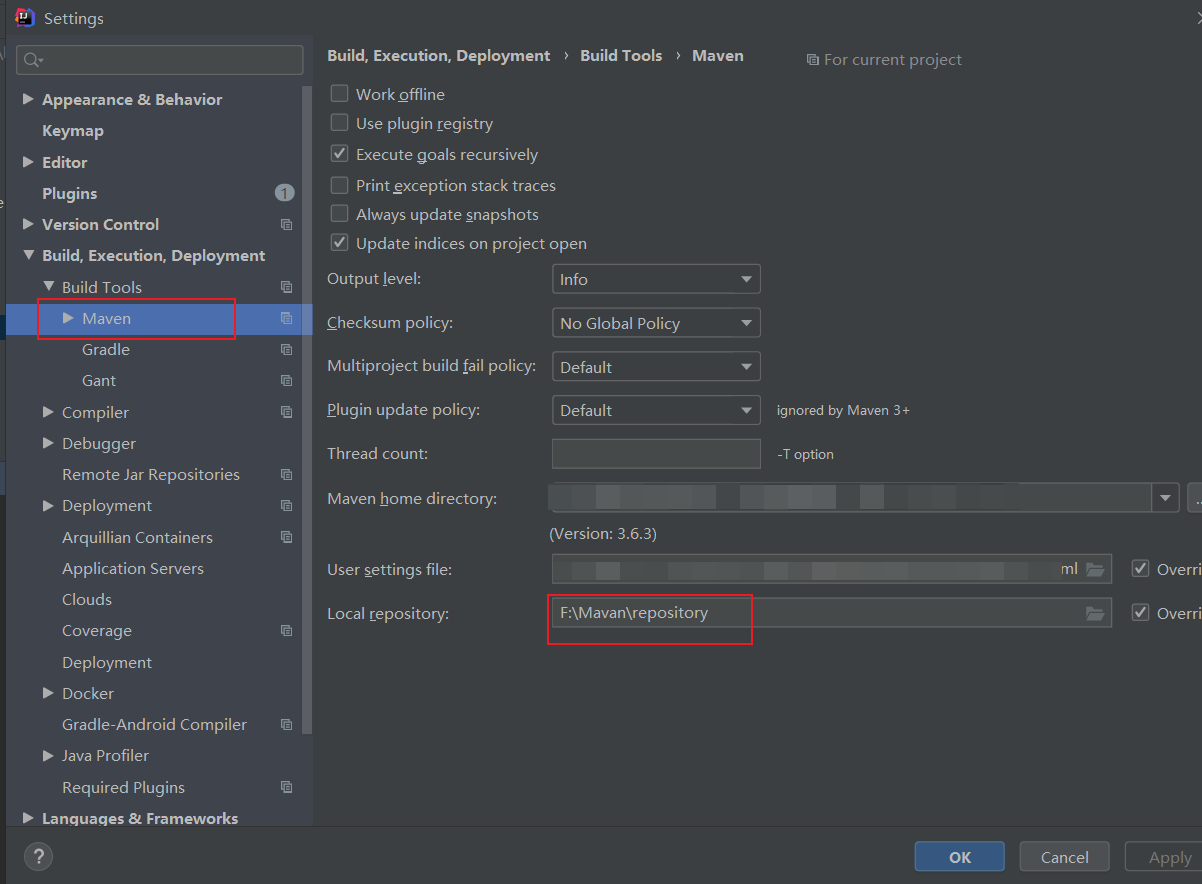Screen dimensions: 1202x884
Task: Expand the Java Profiler node arrow
Action: tap(48, 756)
